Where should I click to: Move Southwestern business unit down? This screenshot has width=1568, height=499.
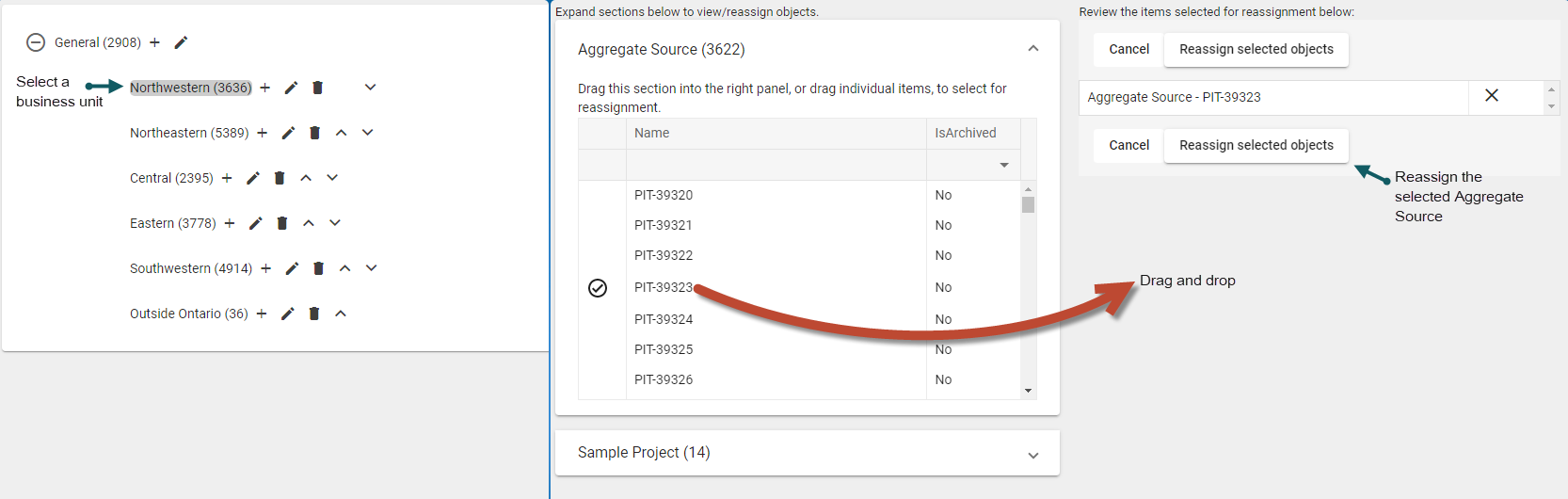(x=372, y=268)
